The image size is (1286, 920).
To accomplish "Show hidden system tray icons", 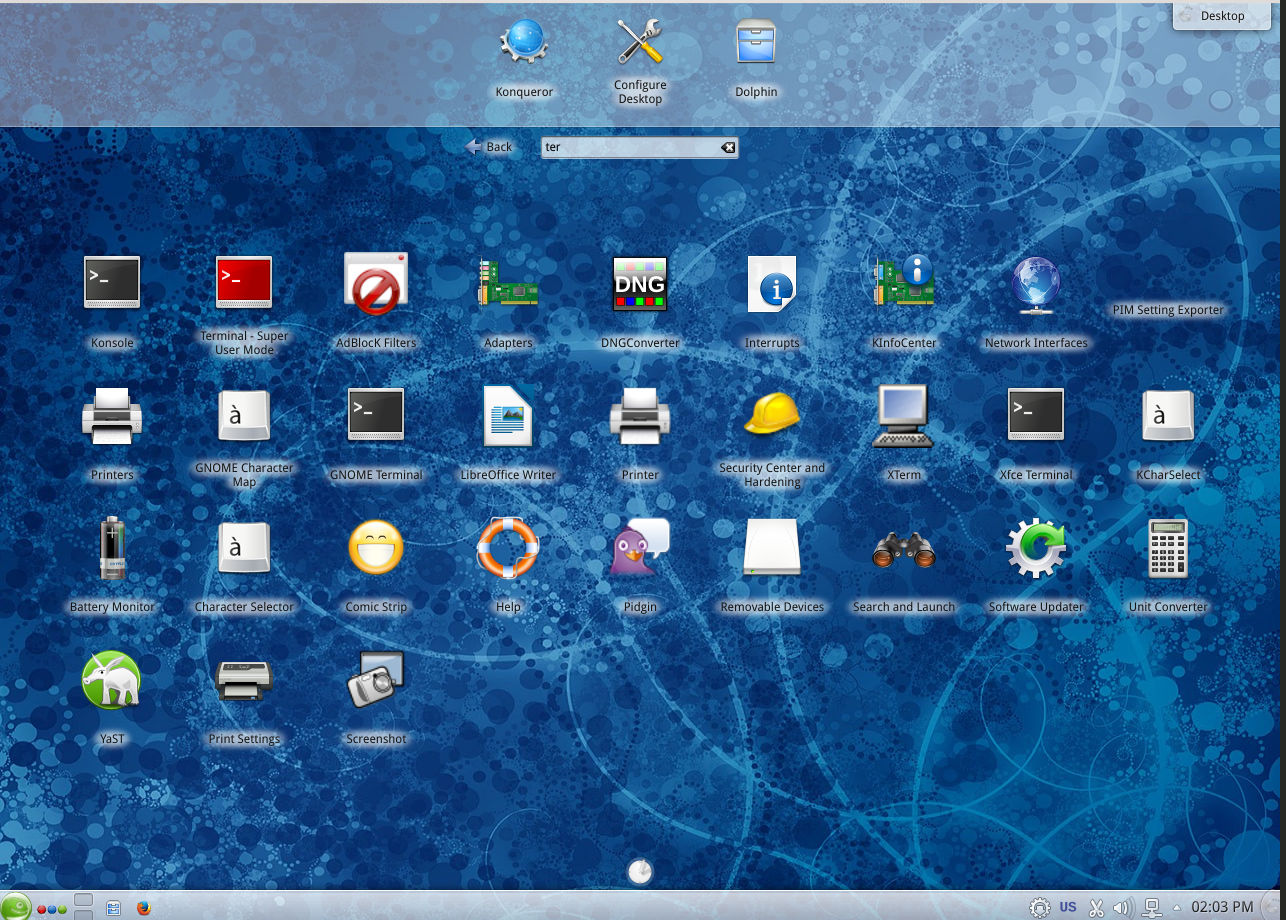I will 1177,908.
